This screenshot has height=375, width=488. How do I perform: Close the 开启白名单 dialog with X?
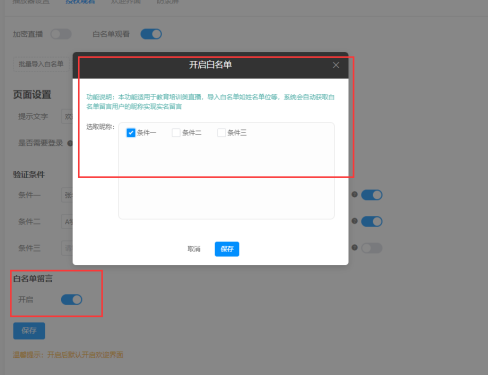336,65
